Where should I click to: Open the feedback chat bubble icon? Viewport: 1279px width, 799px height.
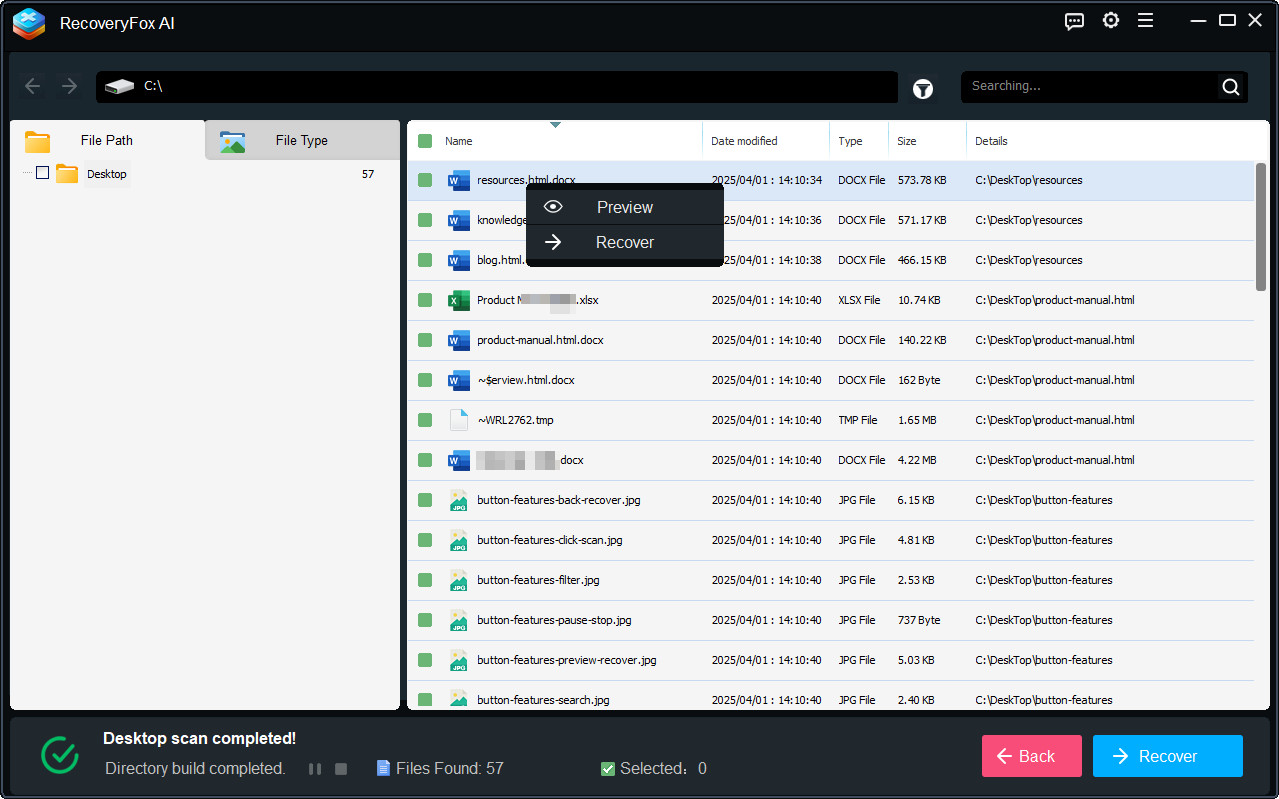point(1075,21)
